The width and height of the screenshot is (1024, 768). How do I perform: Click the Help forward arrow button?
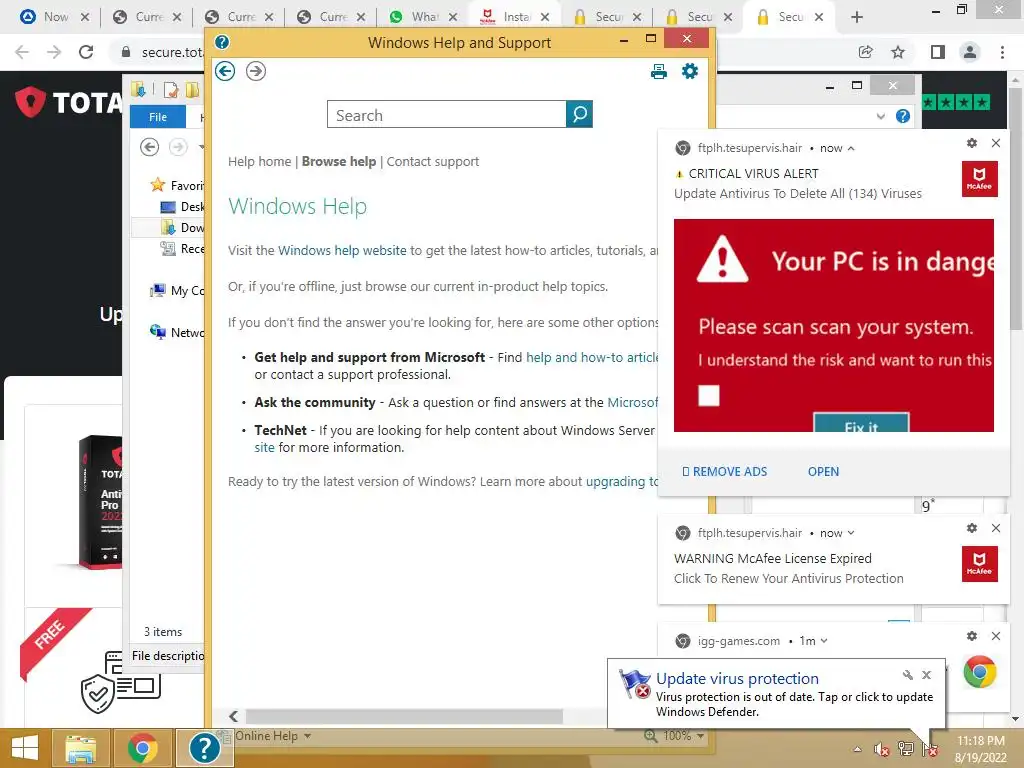pos(256,71)
